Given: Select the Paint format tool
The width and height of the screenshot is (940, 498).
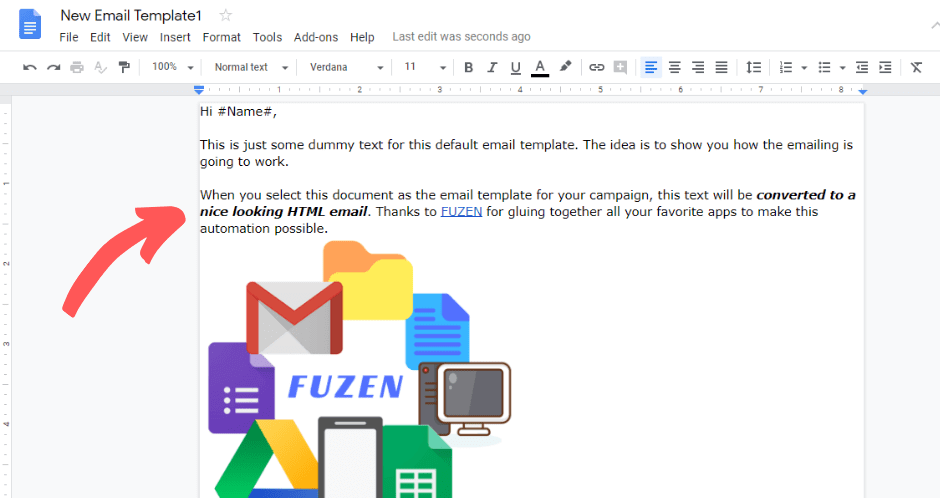Looking at the screenshot, I should tap(124, 67).
